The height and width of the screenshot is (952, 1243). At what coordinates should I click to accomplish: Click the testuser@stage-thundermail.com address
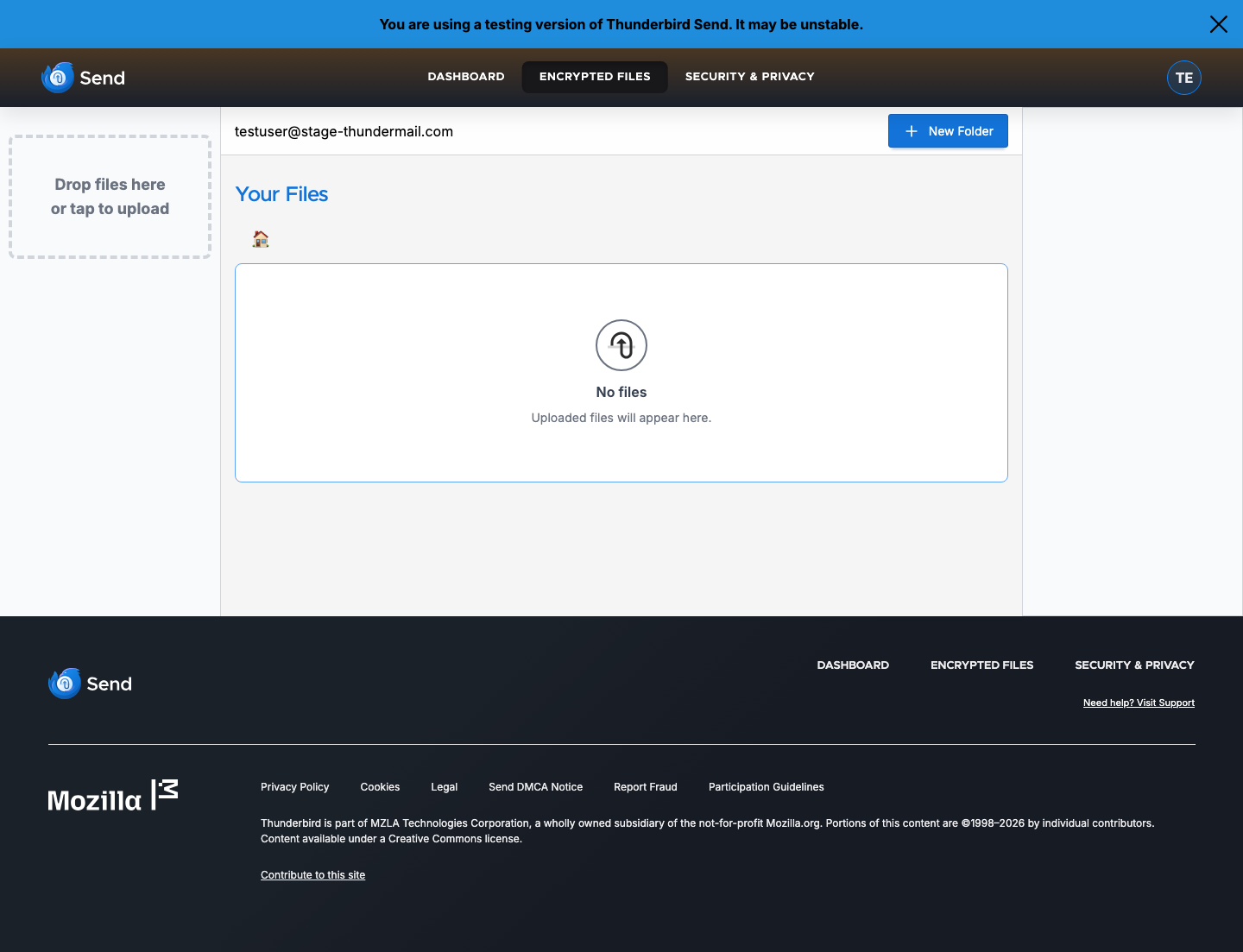[x=344, y=132]
